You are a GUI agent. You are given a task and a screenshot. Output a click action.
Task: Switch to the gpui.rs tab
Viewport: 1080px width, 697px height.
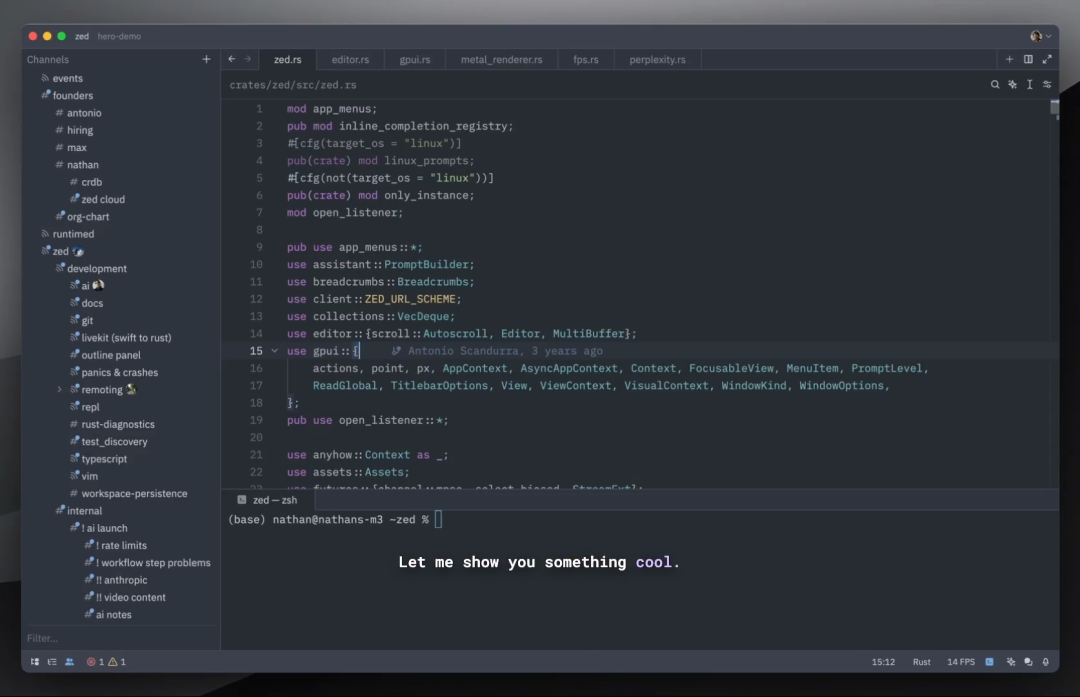(415, 59)
